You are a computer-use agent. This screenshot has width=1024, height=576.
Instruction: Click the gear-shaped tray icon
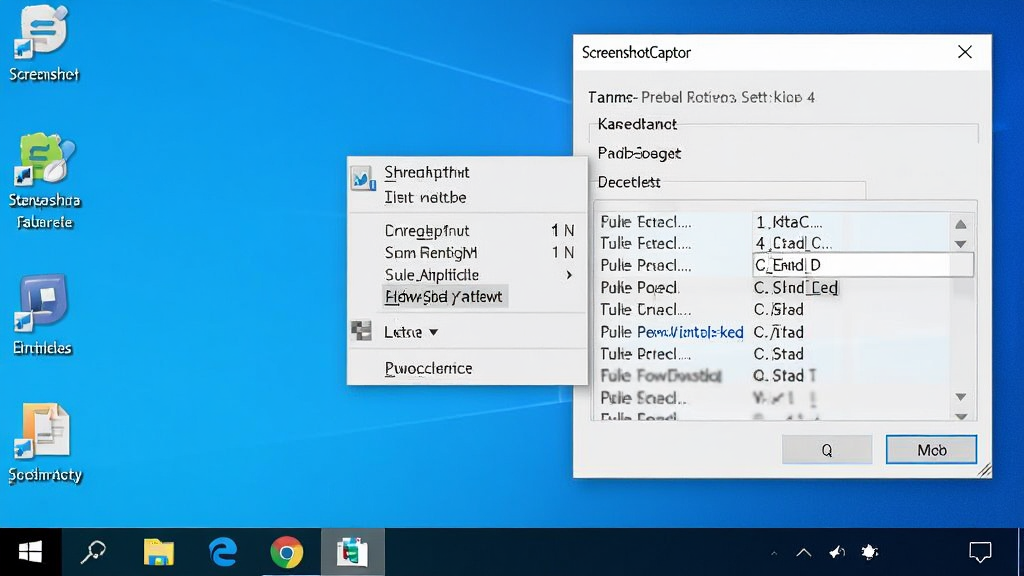point(870,552)
